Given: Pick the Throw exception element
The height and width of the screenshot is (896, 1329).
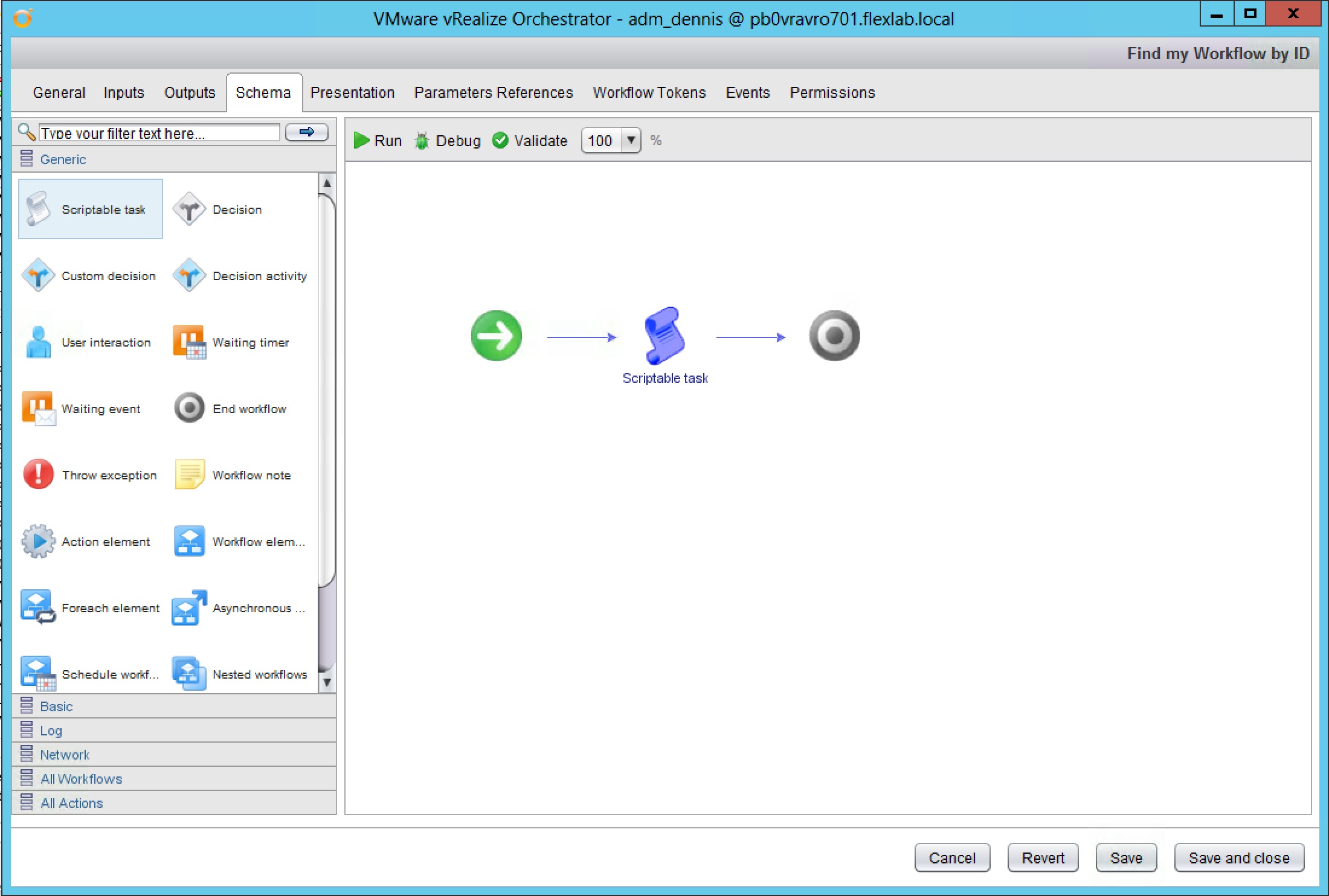Looking at the screenshot, I should click(89, 475).
